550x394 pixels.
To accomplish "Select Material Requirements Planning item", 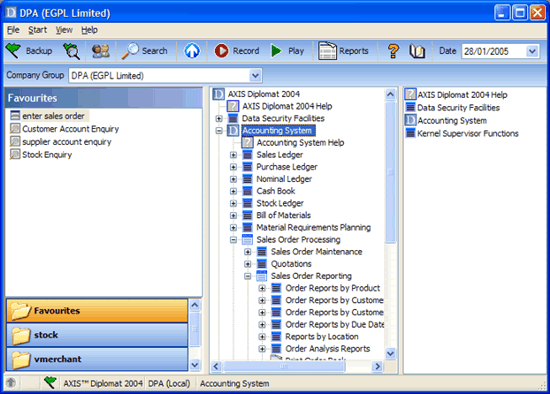I will click(x=313, y=227).
